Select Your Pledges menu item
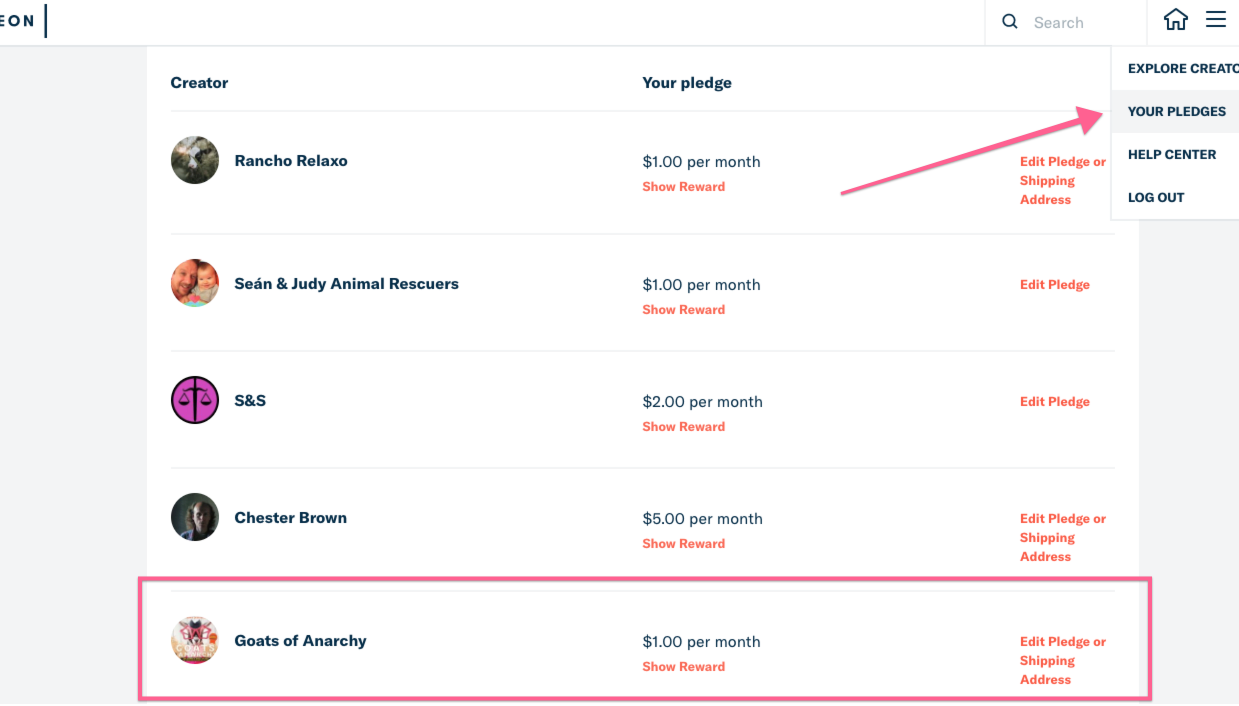The width and height of the screenshot is (1239, 706). point(1176,111)
